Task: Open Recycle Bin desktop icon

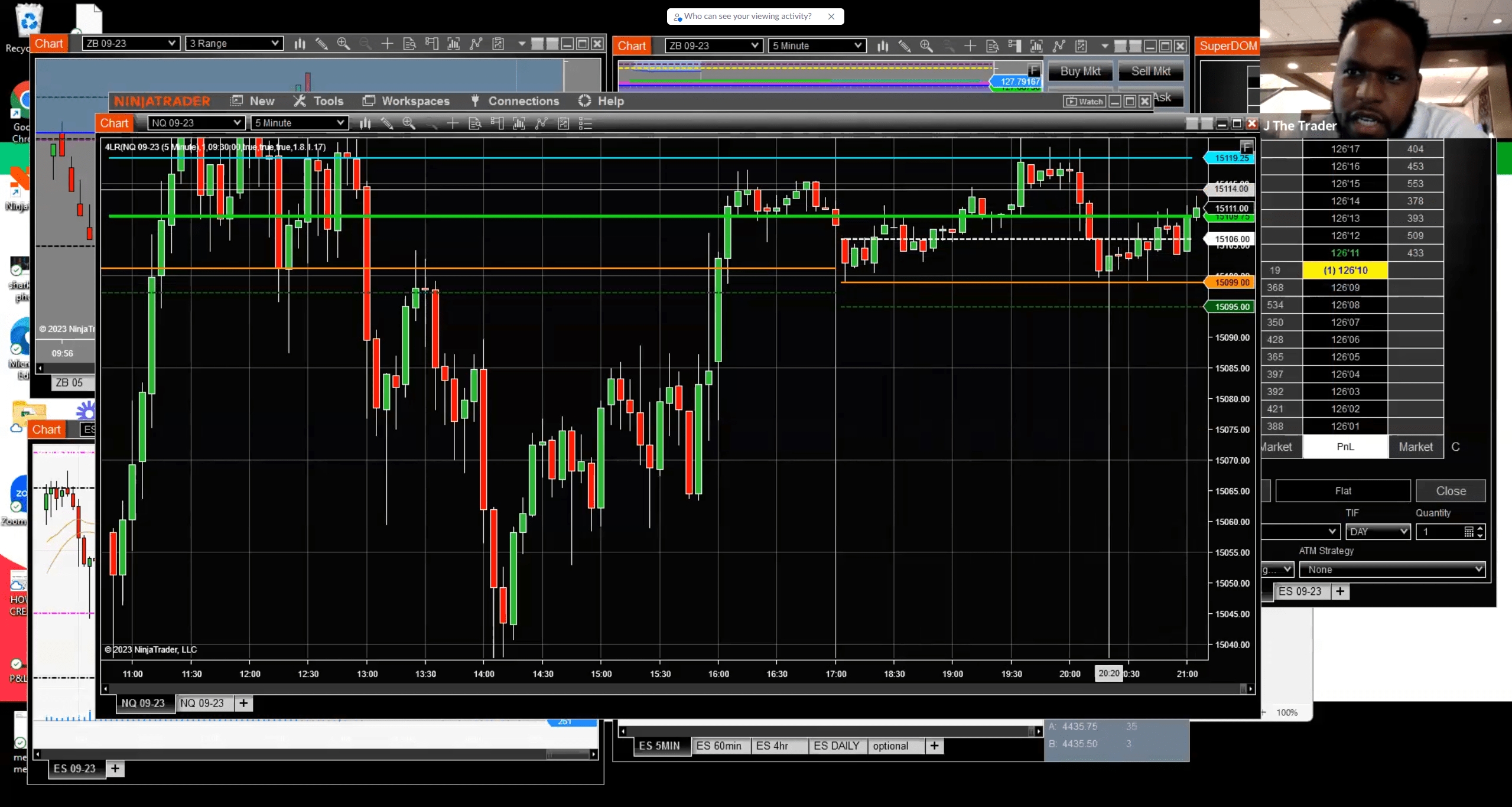Action: tap(28, 27)
